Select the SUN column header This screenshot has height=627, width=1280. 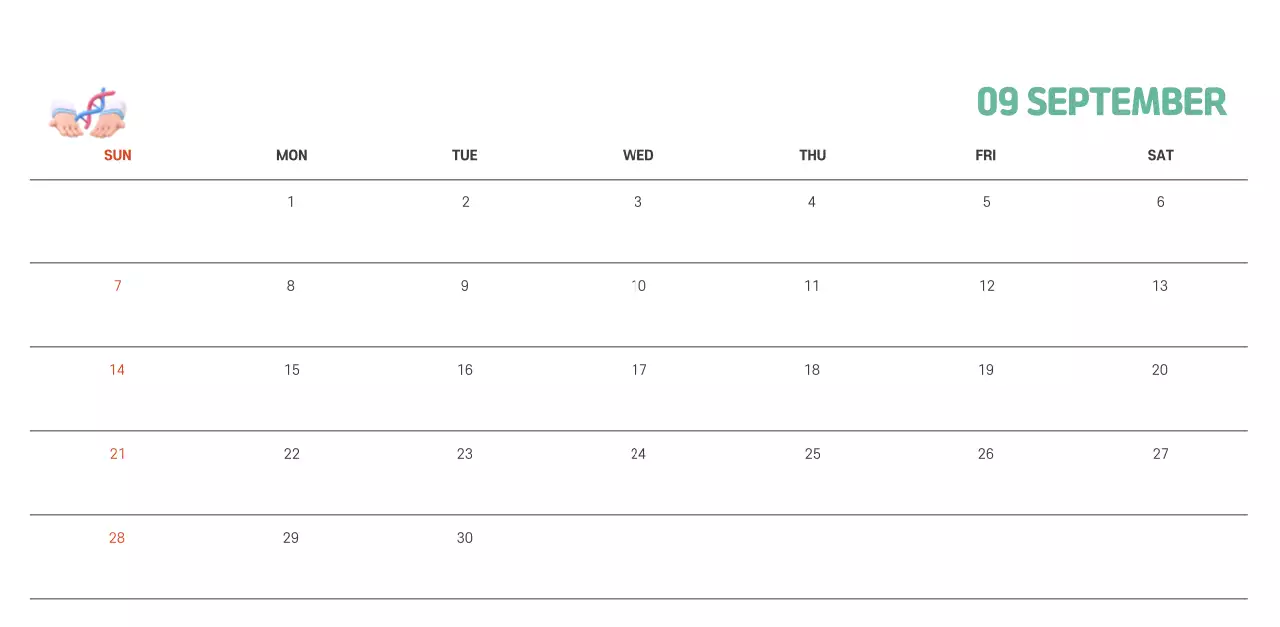[117, 155]
